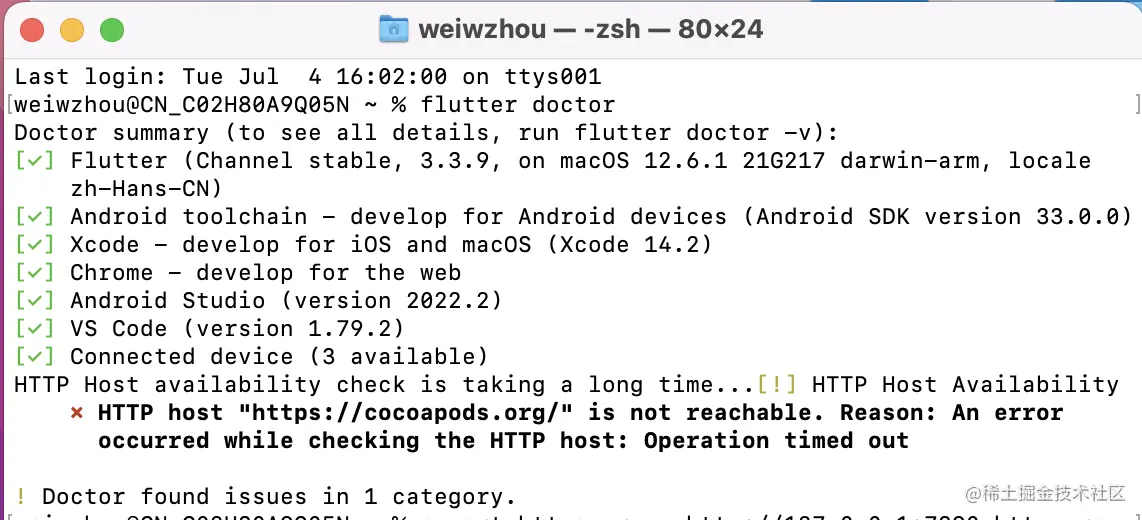Click checkmark beside Android Studio line
The height and width of the screenshot is (520, 1142).
point(35,301)
